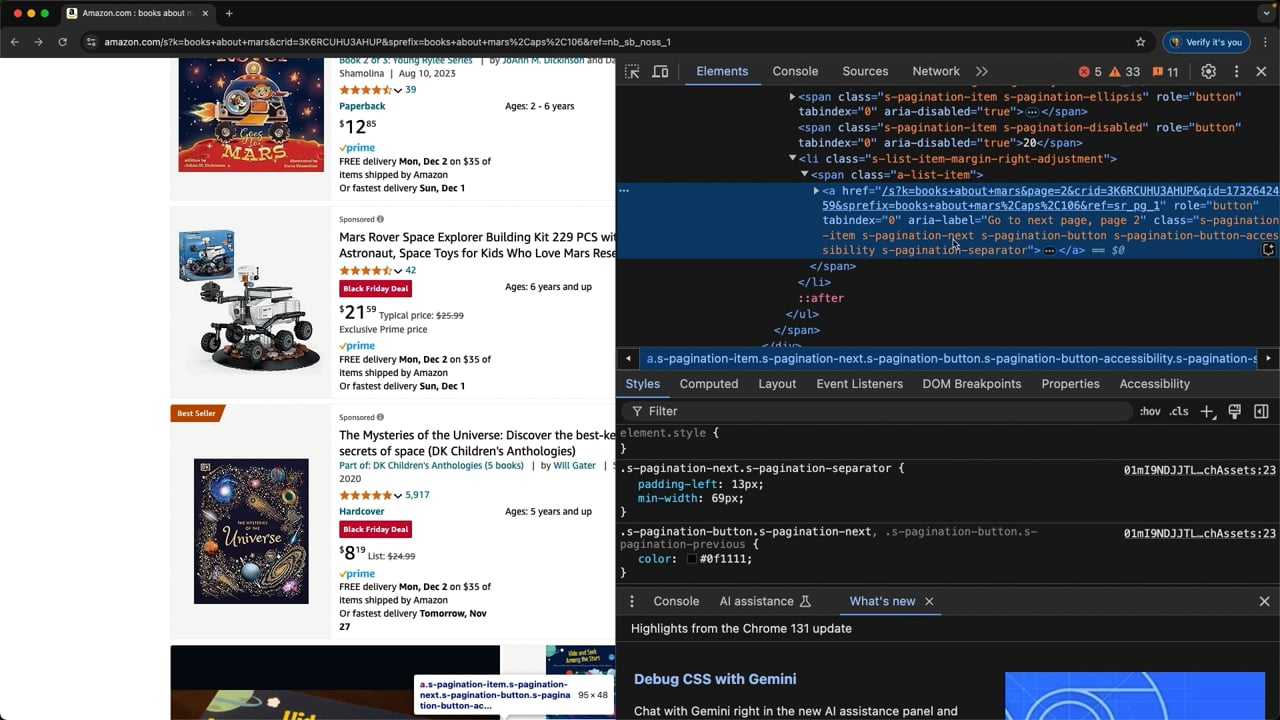Open the Properties tab
The width and height of the screenshot is (1280, 720).
pyautogui.click(x=1070, y=384)
